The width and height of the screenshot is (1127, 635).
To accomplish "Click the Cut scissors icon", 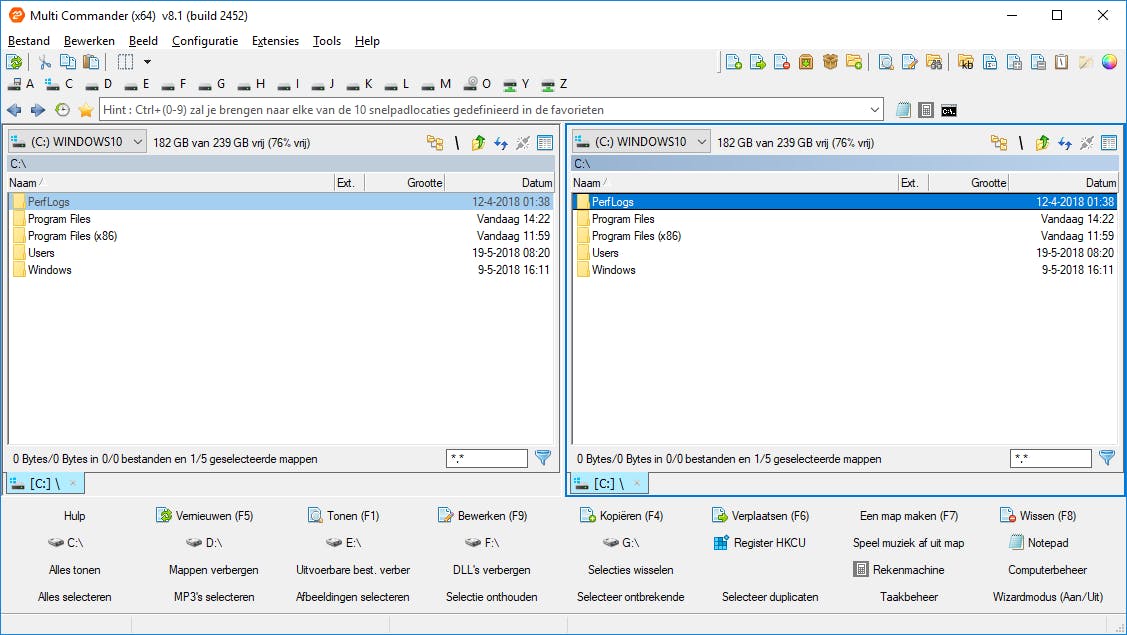I will tap(45, 63).
